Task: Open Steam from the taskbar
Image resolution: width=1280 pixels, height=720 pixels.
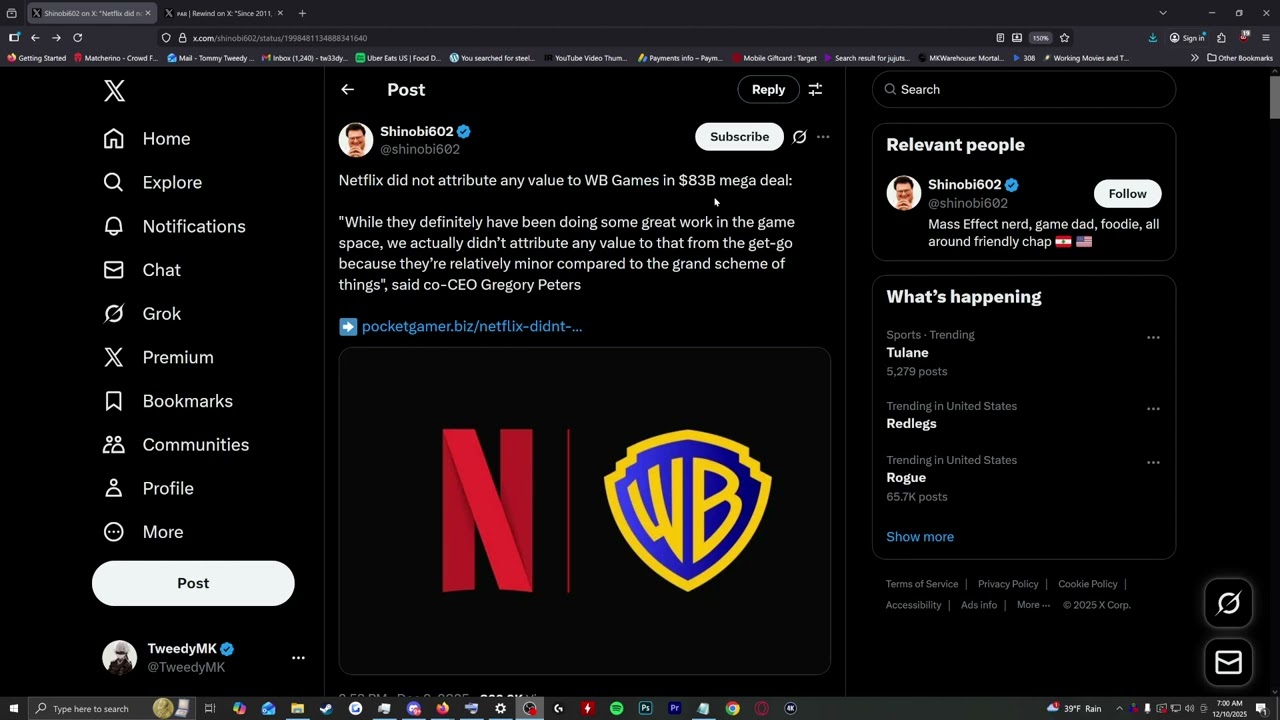Action: (326, 708)
